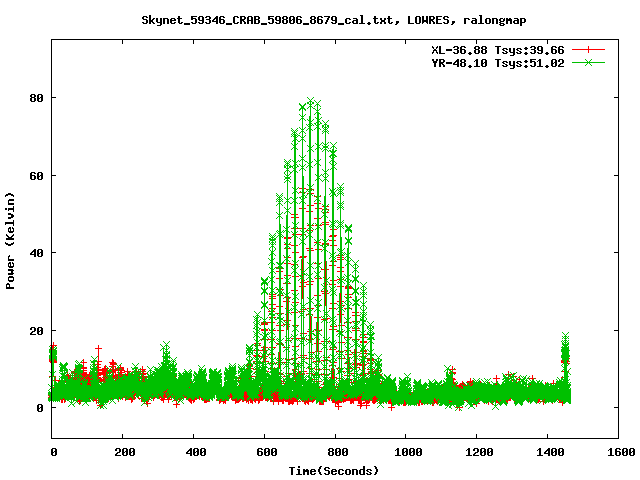Click the y-axis tick label 60
The width and height of the screenshot is (640, 480).
point(36,176)
